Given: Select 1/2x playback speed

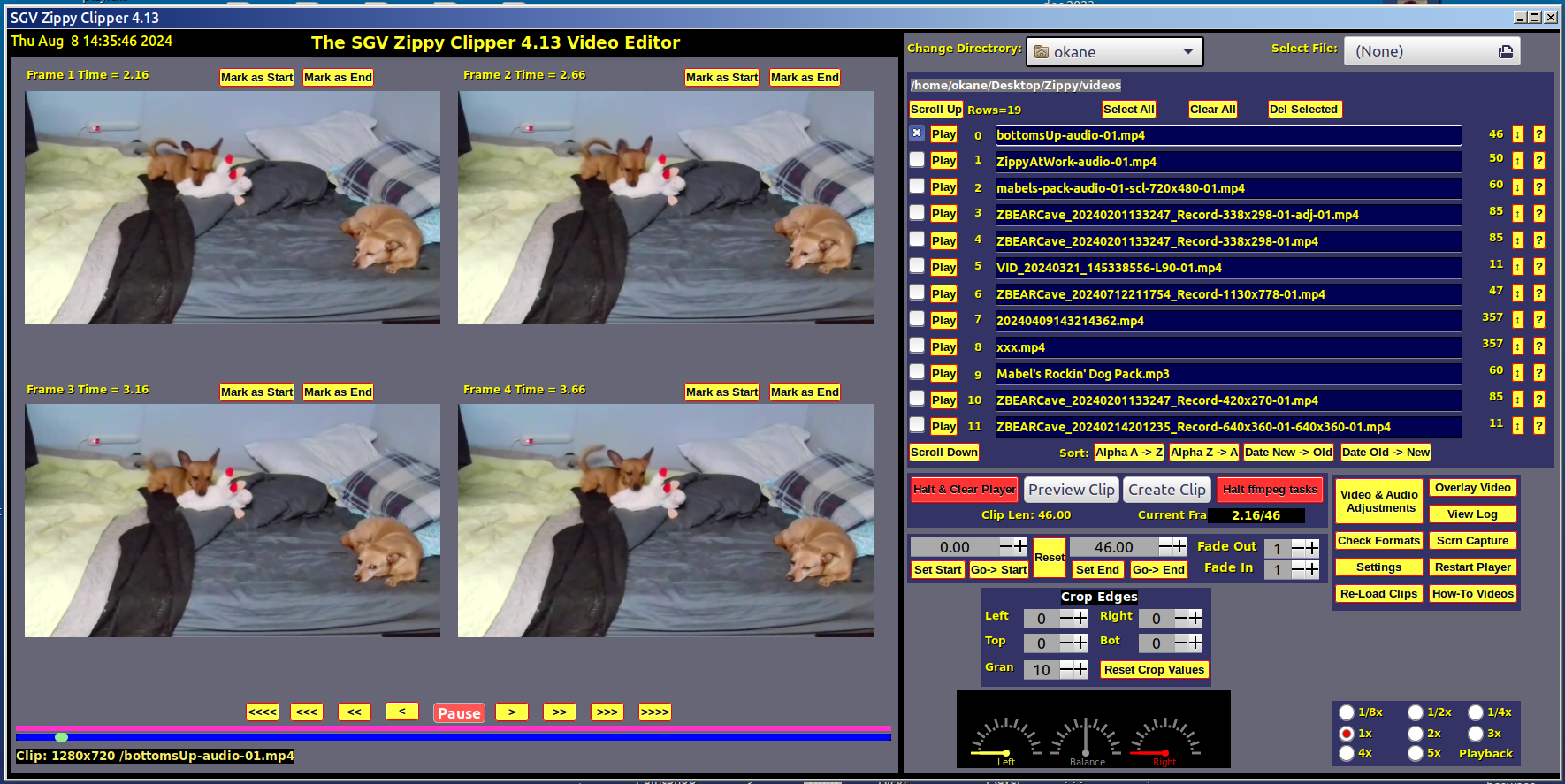Looking at the screenshot, I should click(1416, 712).
